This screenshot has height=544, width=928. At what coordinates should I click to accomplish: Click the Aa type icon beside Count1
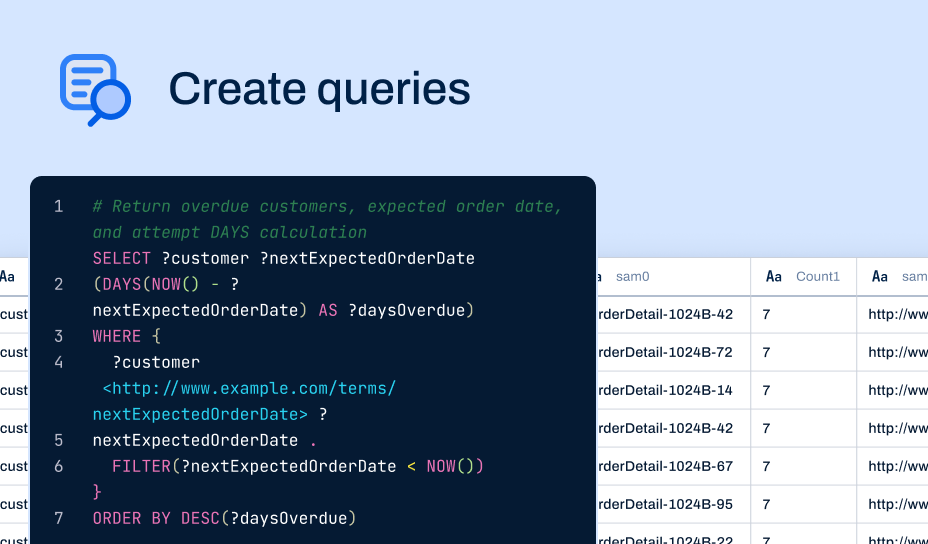[774, 276]
